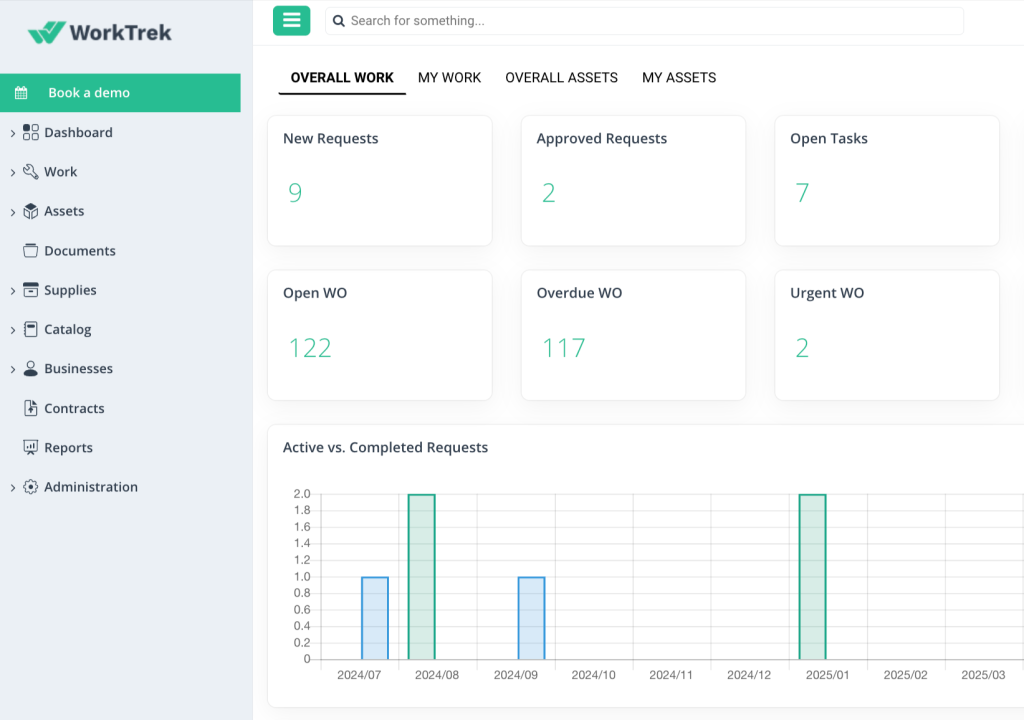The height and width of the screenshot is (720, 1024).
Task: Click the Dashboard sidebar icon
Action: click(31, 132)
